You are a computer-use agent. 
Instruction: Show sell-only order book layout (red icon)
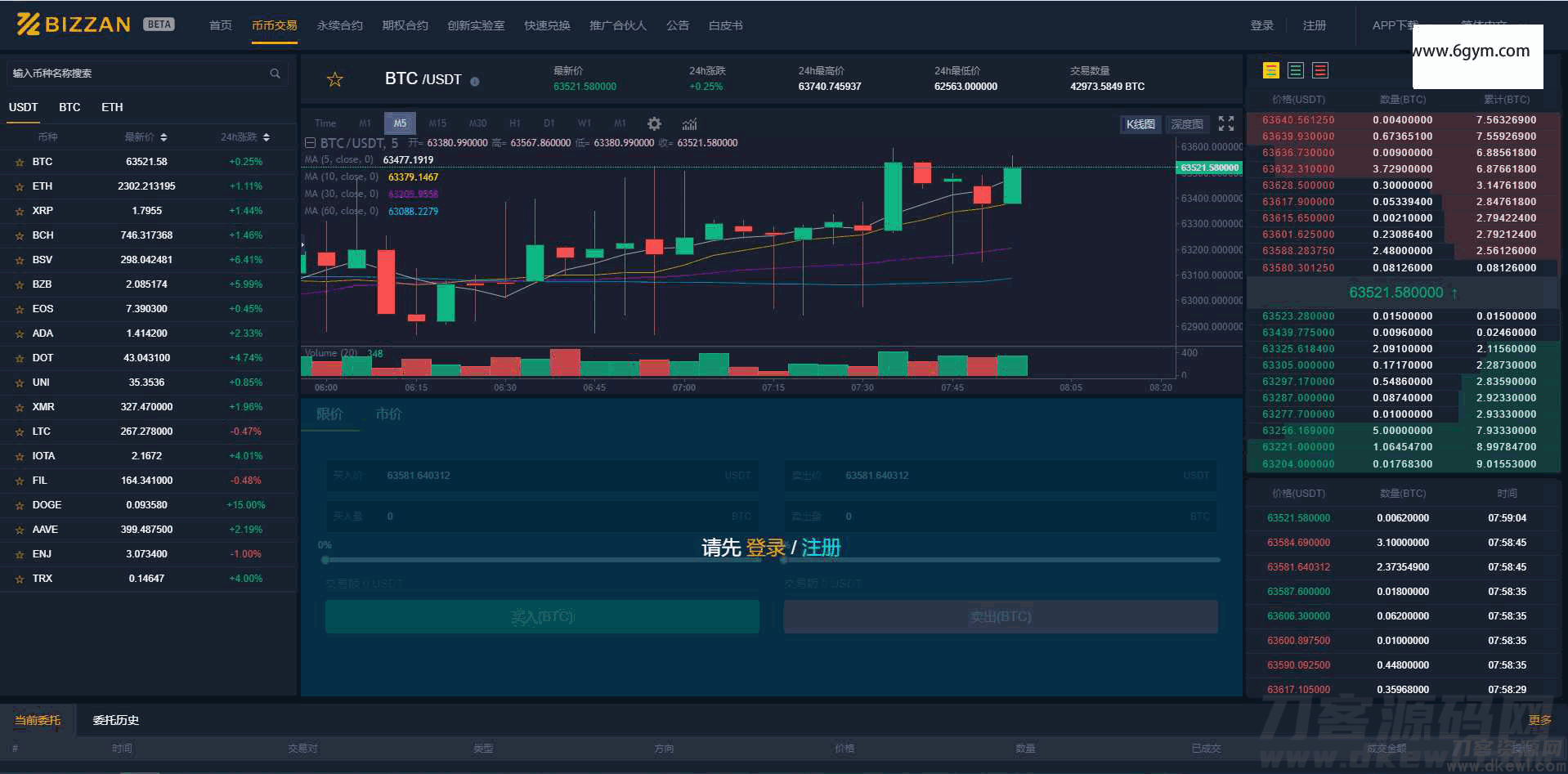pyautogui.click(x=1320, y=70)
